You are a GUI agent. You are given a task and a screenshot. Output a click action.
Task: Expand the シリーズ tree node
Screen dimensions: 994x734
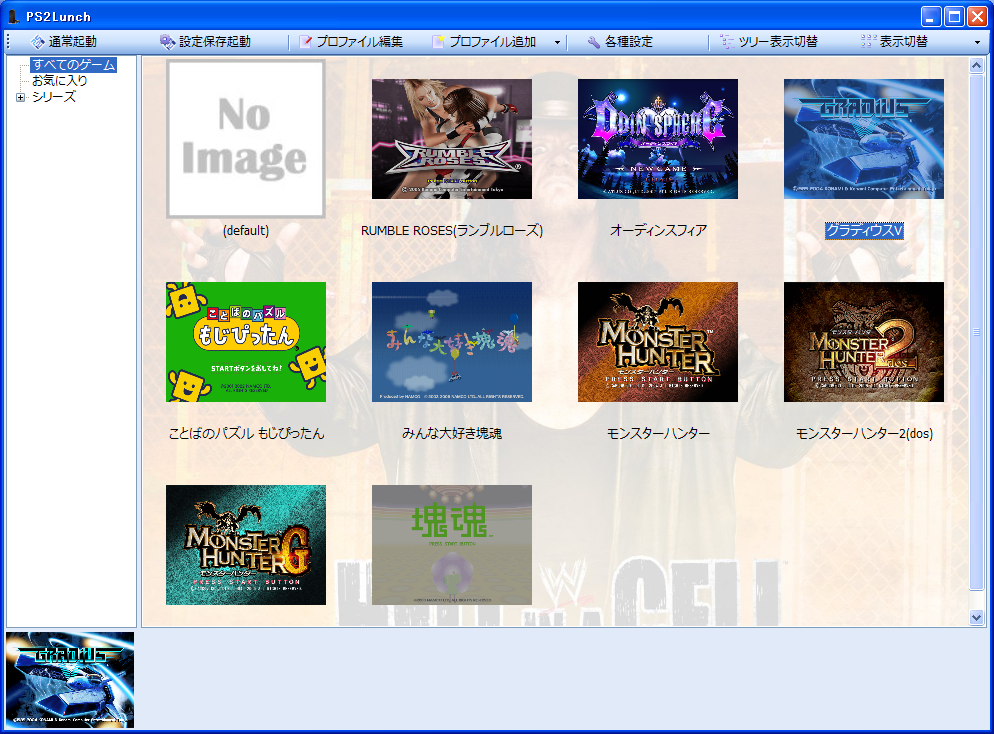pyautogui.click(x=20, y=98)
